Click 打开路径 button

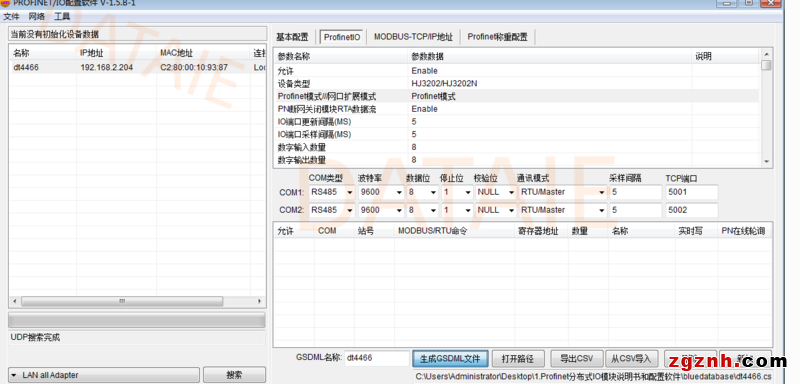tap(519, 358)
